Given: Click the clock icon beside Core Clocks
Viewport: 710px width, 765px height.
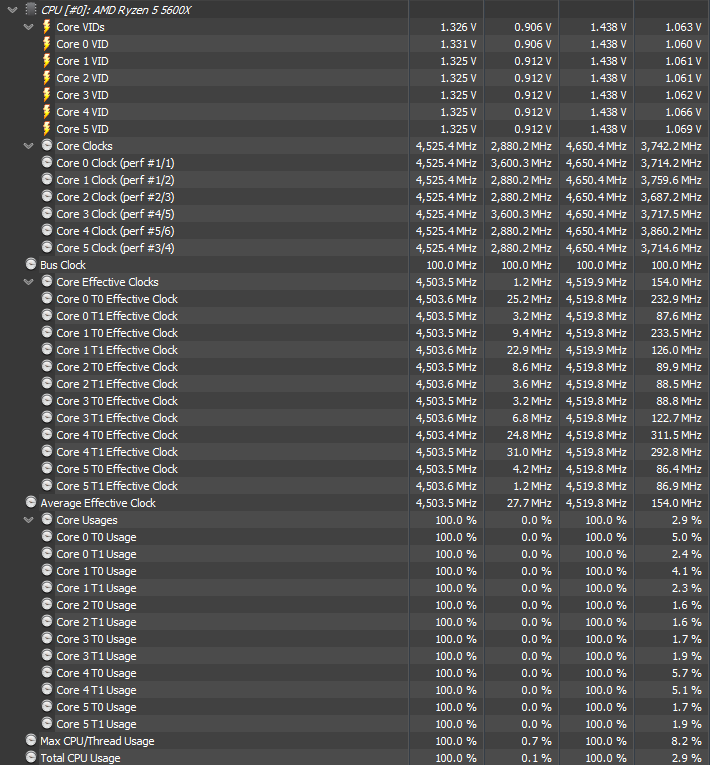Looking at the screenshot, I should [x=47, y=145].
